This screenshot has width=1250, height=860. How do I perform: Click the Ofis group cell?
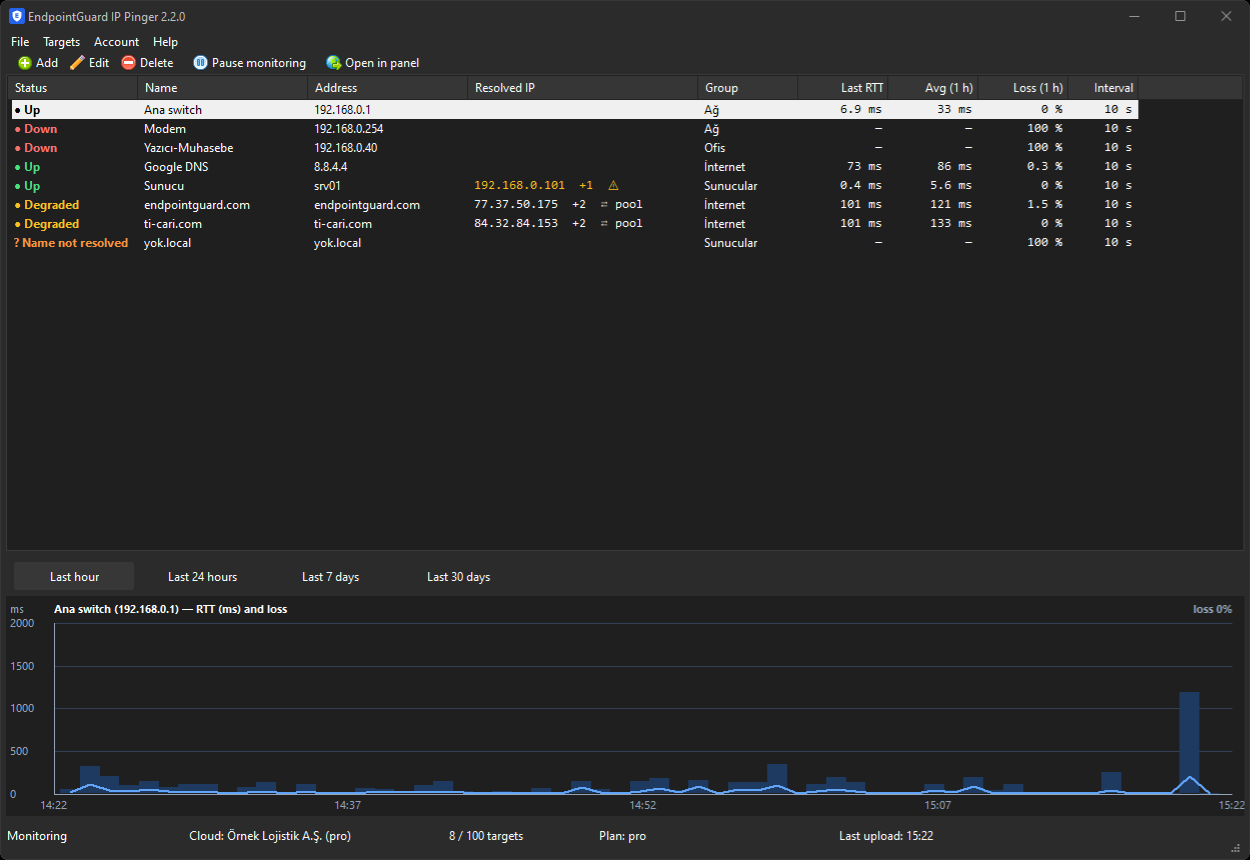coord(715,148)
